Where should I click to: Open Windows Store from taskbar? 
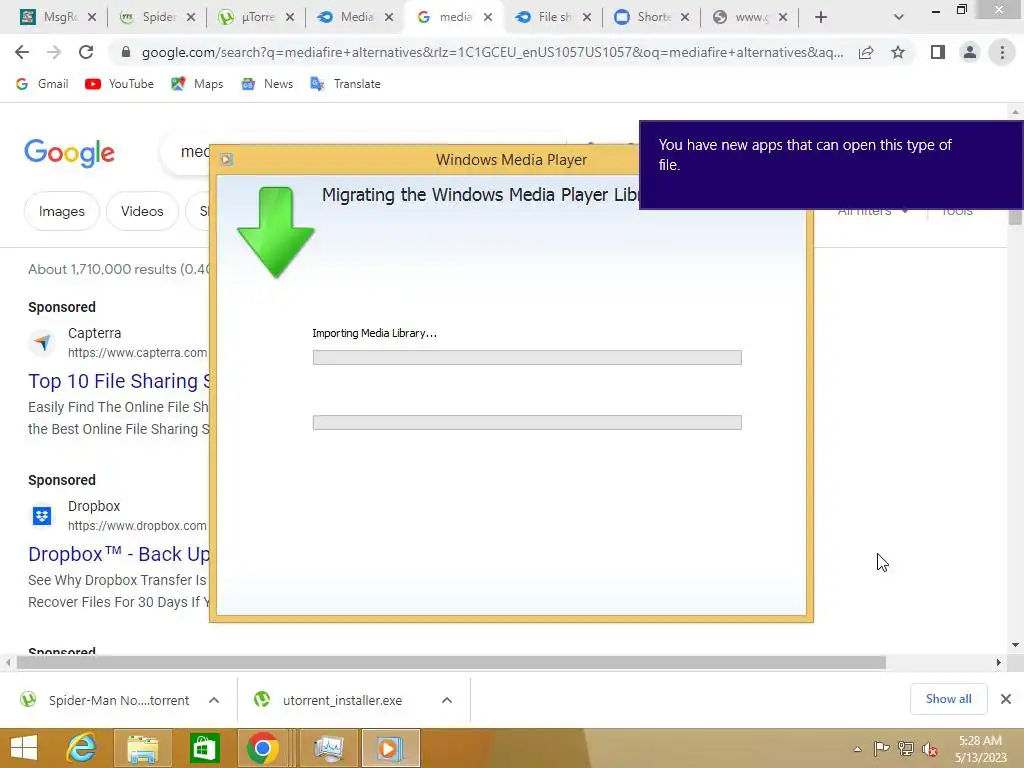tap(204, 748)
